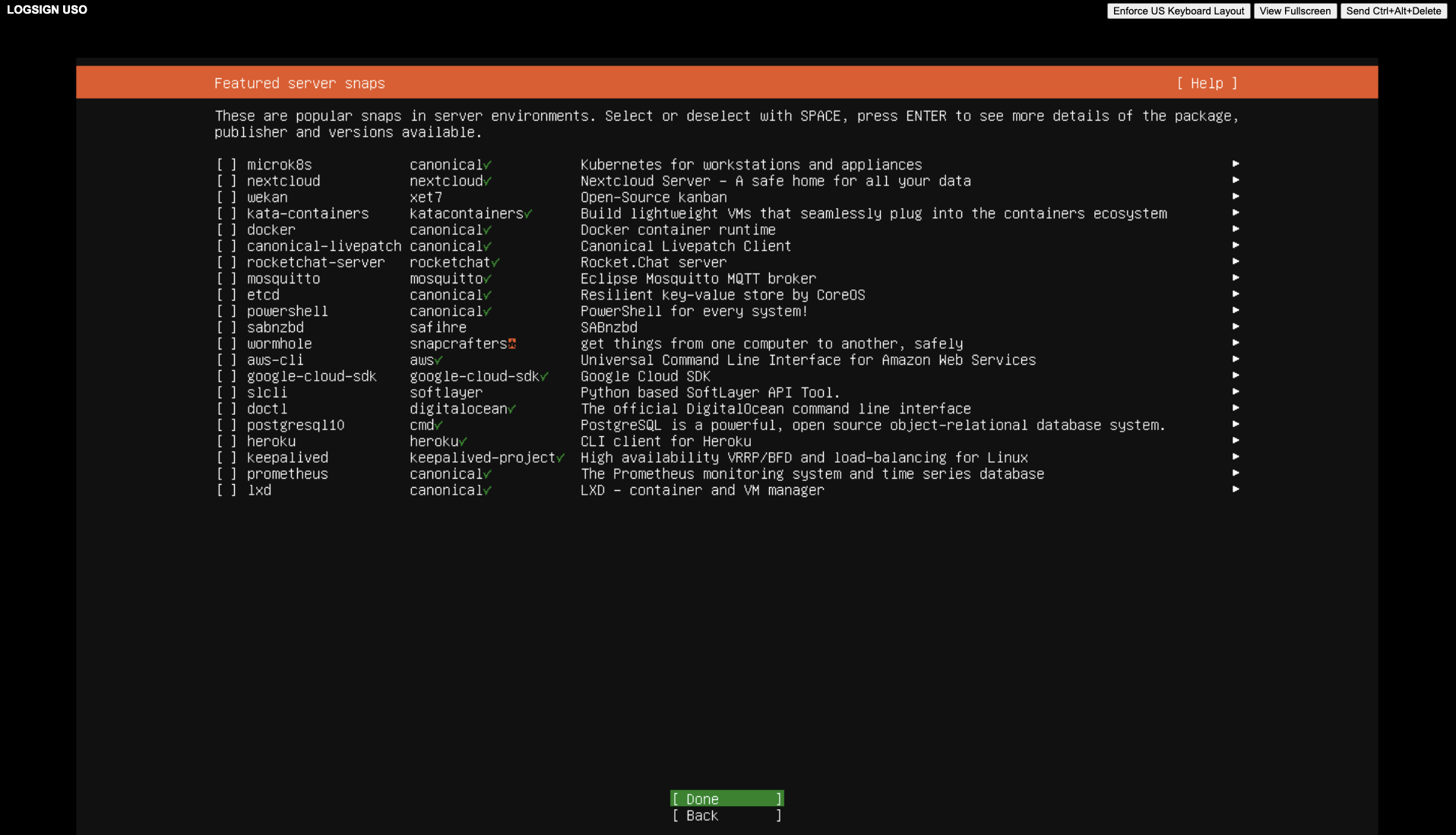Select the wekan snap checkbox
This screenshot has height=835, width=1456.
coord(226,198)
